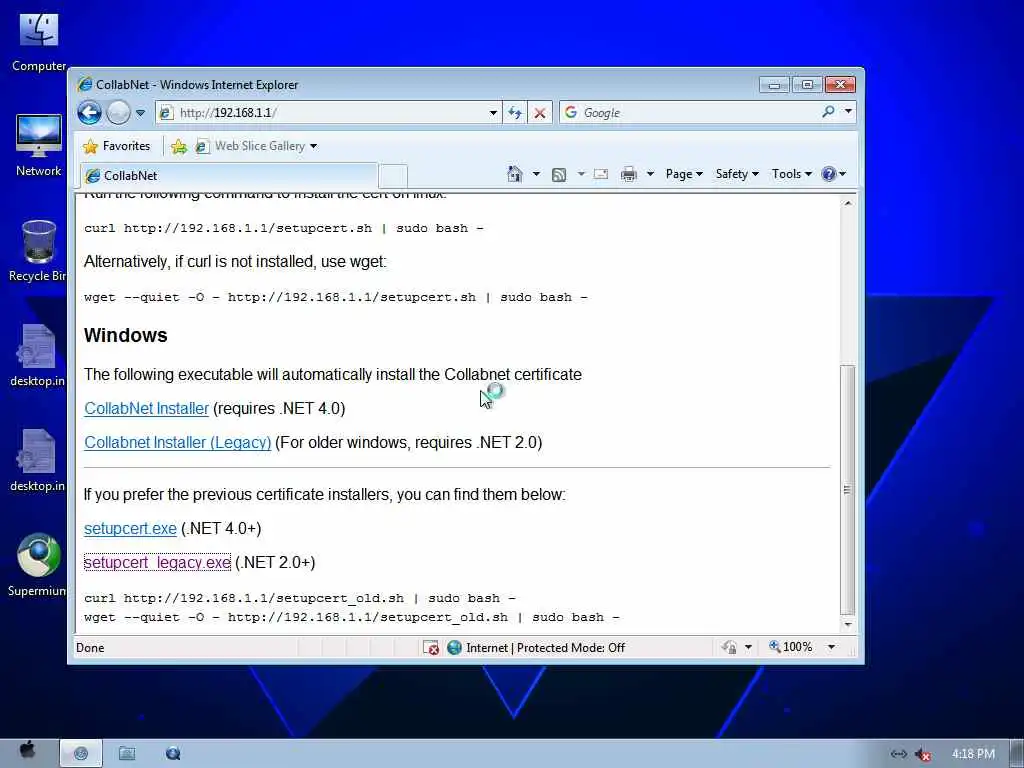Image resolution: width=1024 pixels, height=768 pixels.
Task: Expand the zoom level dropdown arrow
Action: coord(831,647)
